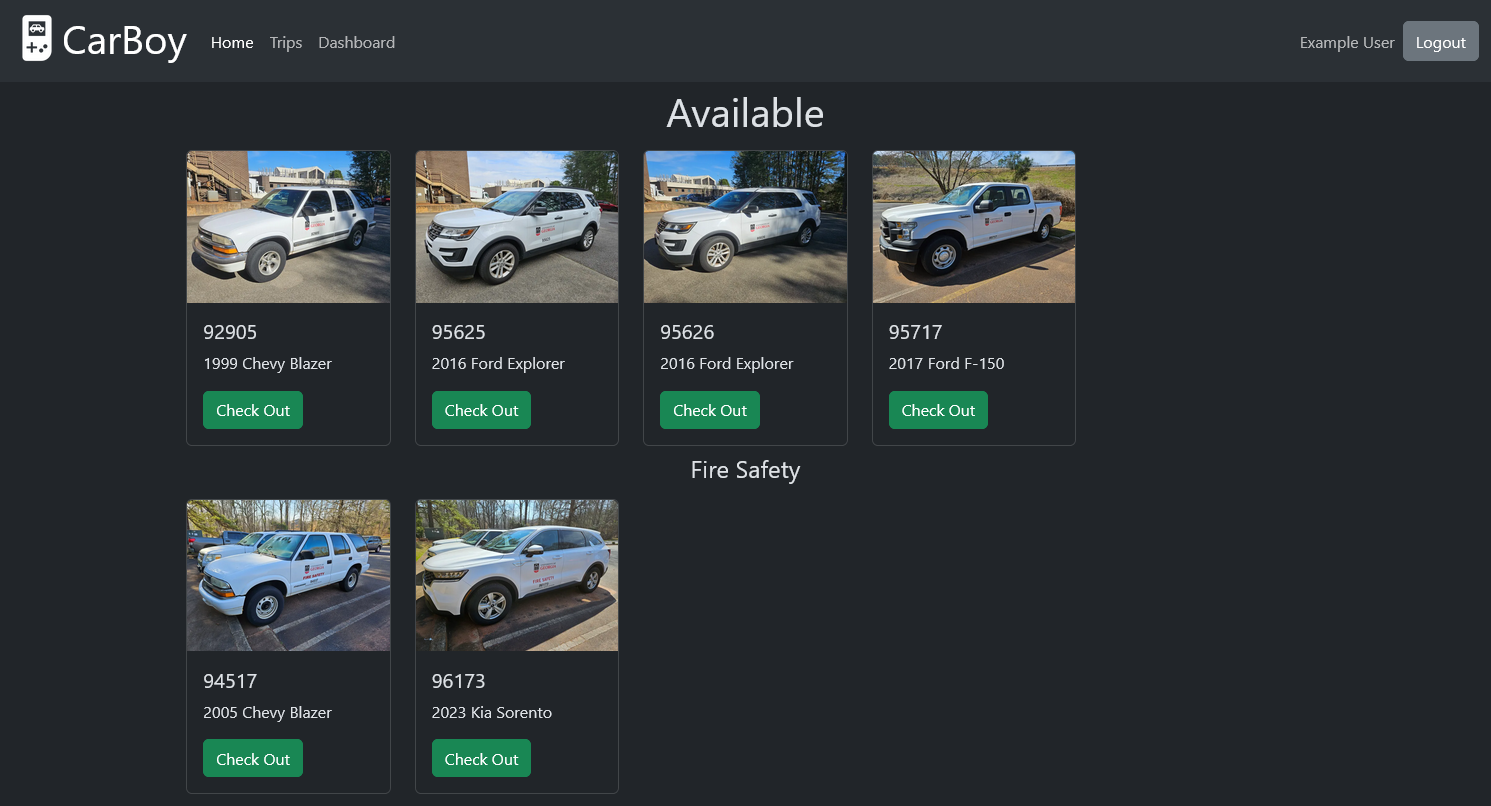Select the photo of vehicle 95625

point(517,227)
